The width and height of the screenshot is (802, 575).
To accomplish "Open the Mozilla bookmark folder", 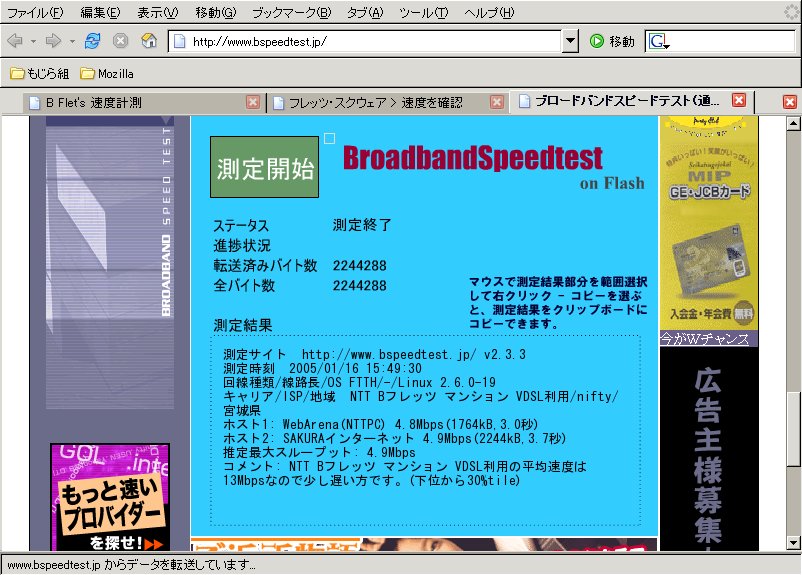I will pyautogui.click(x=107, y=74).
